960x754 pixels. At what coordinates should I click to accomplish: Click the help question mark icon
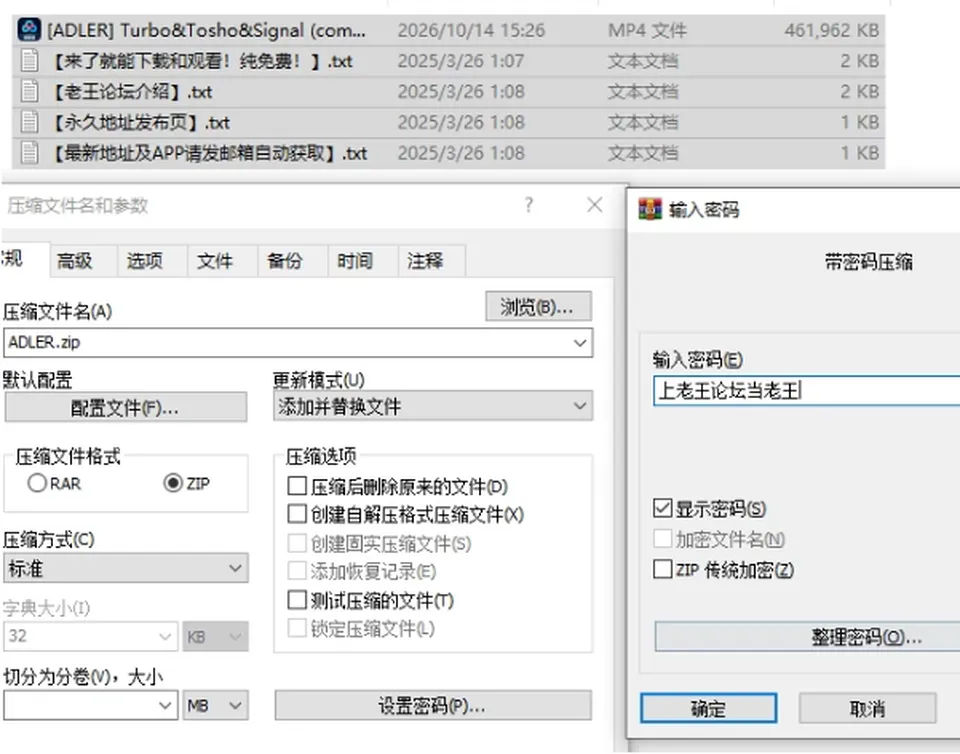point(529,204)
